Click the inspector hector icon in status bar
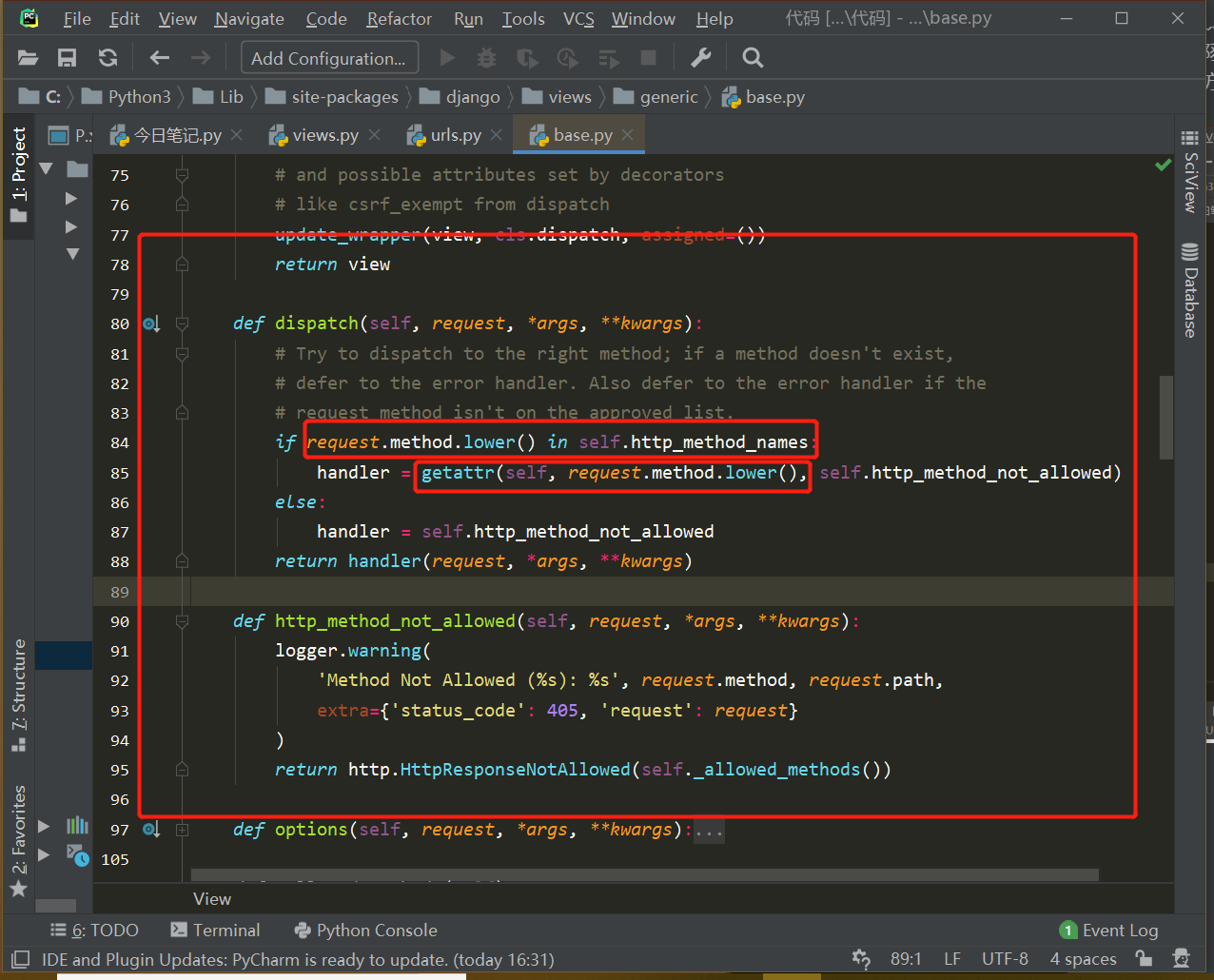This screenshot has height=980, width=1214. pyautogui.click(x=1182, y=958)
